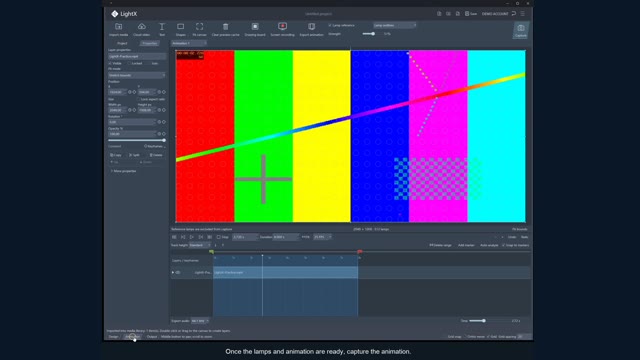Click the green start marker on the timeline
This screenshot has width=640, height=360.
click(x=211, y=252)
